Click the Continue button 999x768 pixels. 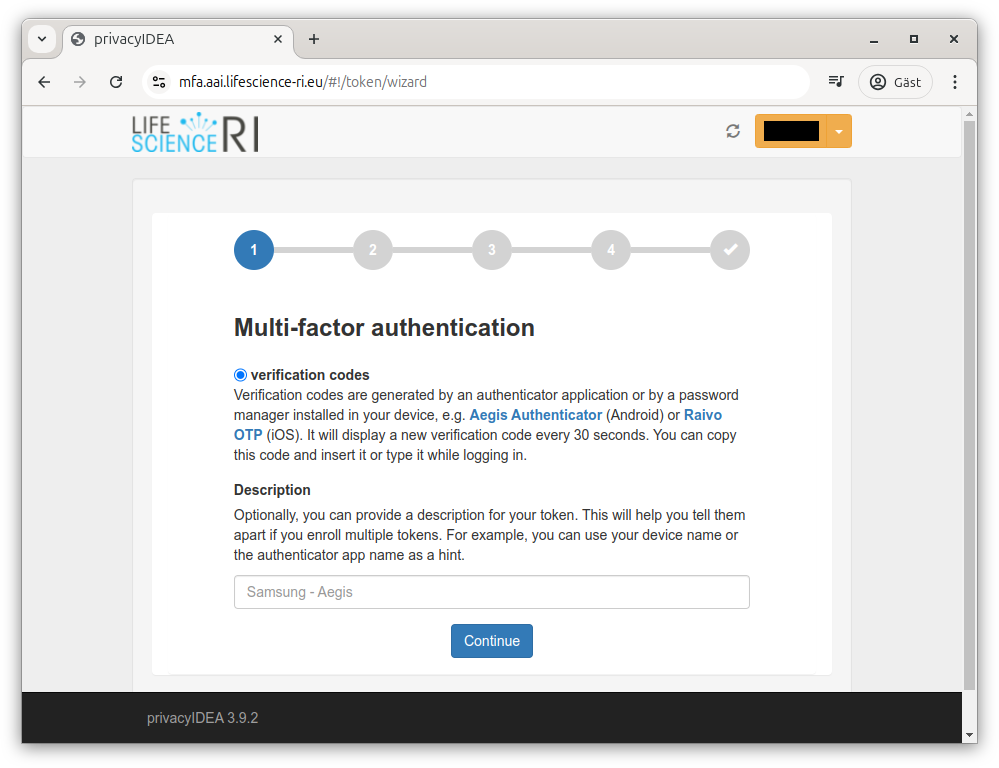click(x=492, y=641)
